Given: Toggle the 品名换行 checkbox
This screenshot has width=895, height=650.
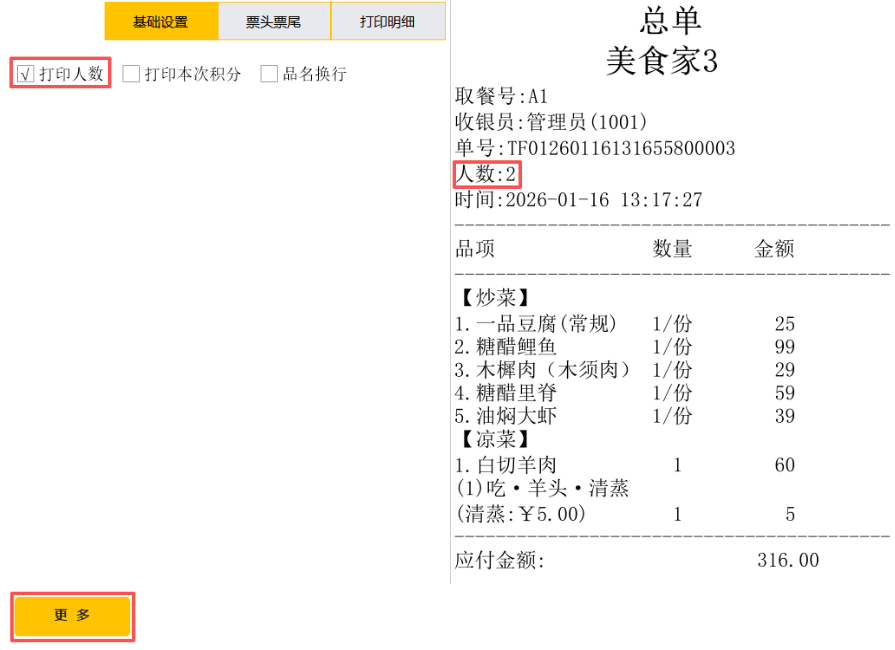Looking at the screenshot, I should click(x=269, y=74).
